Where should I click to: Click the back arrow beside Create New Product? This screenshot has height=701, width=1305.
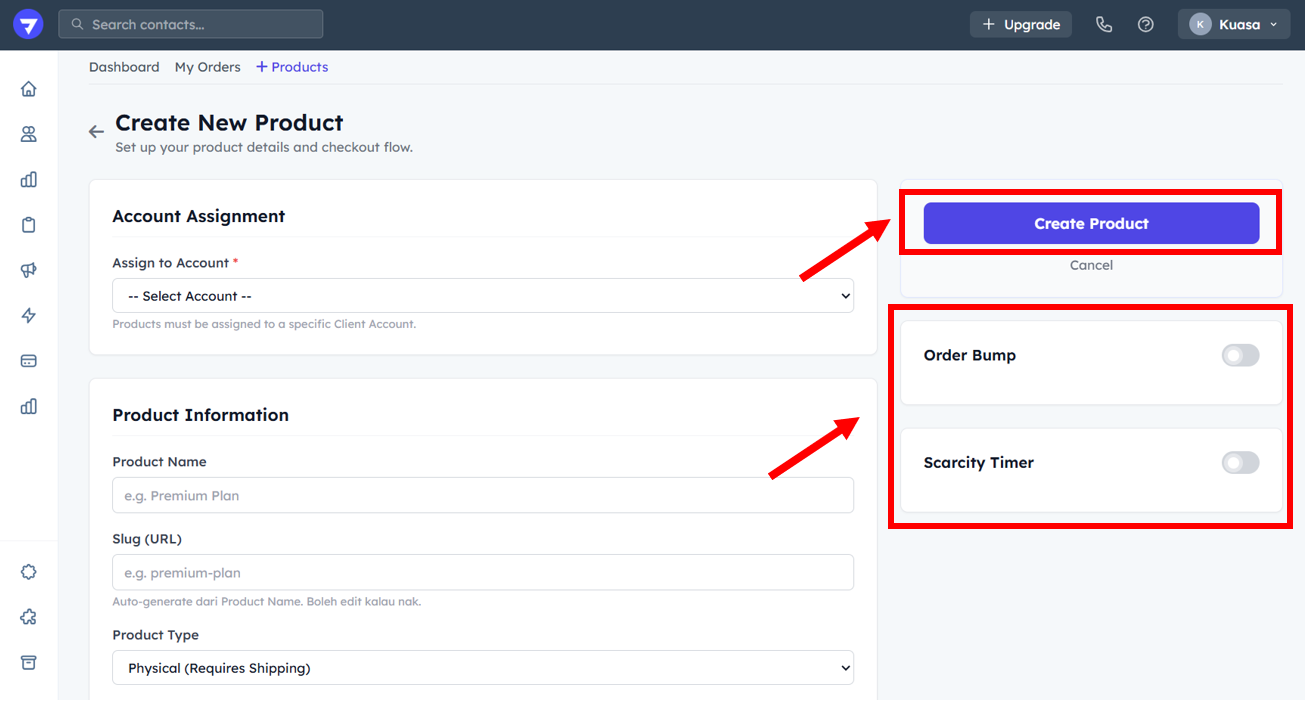(x=96, y=132)
